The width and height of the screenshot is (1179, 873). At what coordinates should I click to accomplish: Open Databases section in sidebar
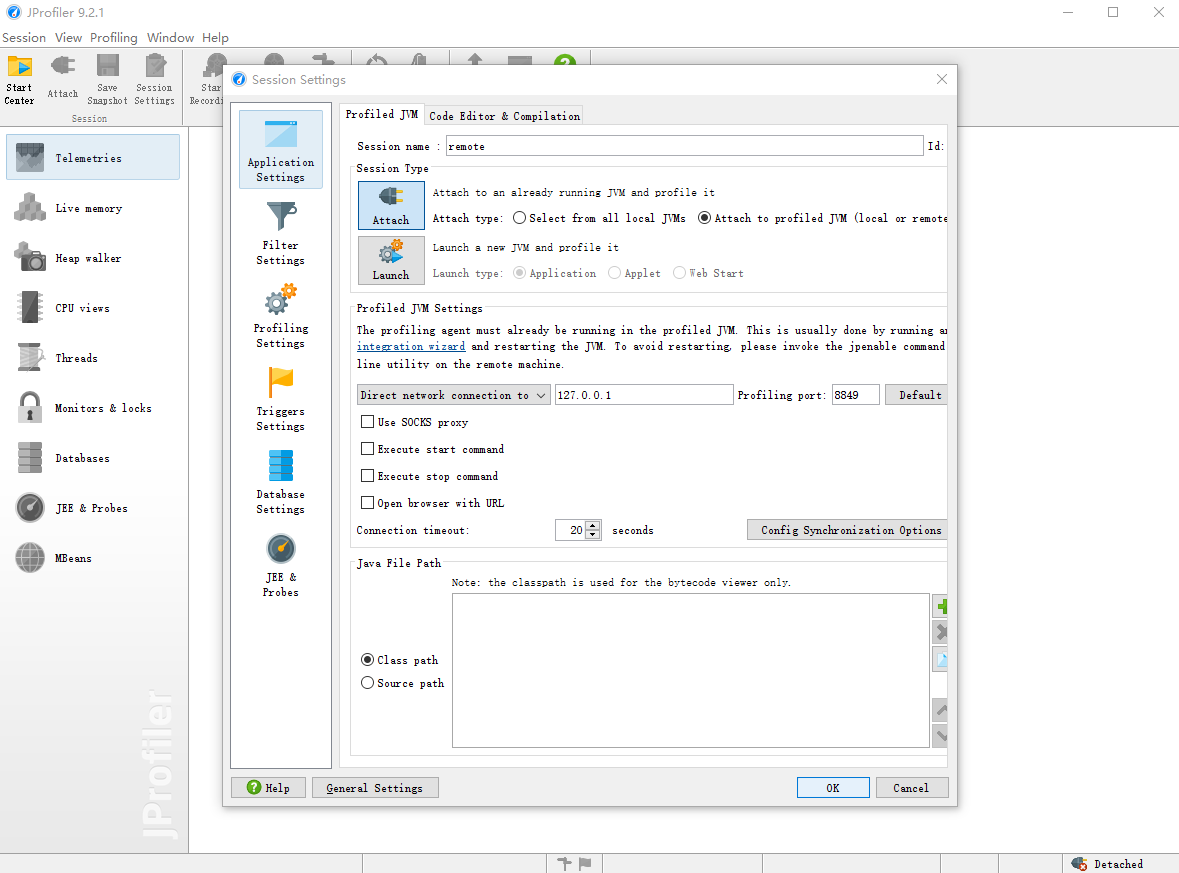pyautogui.click(x=93, y=458)
